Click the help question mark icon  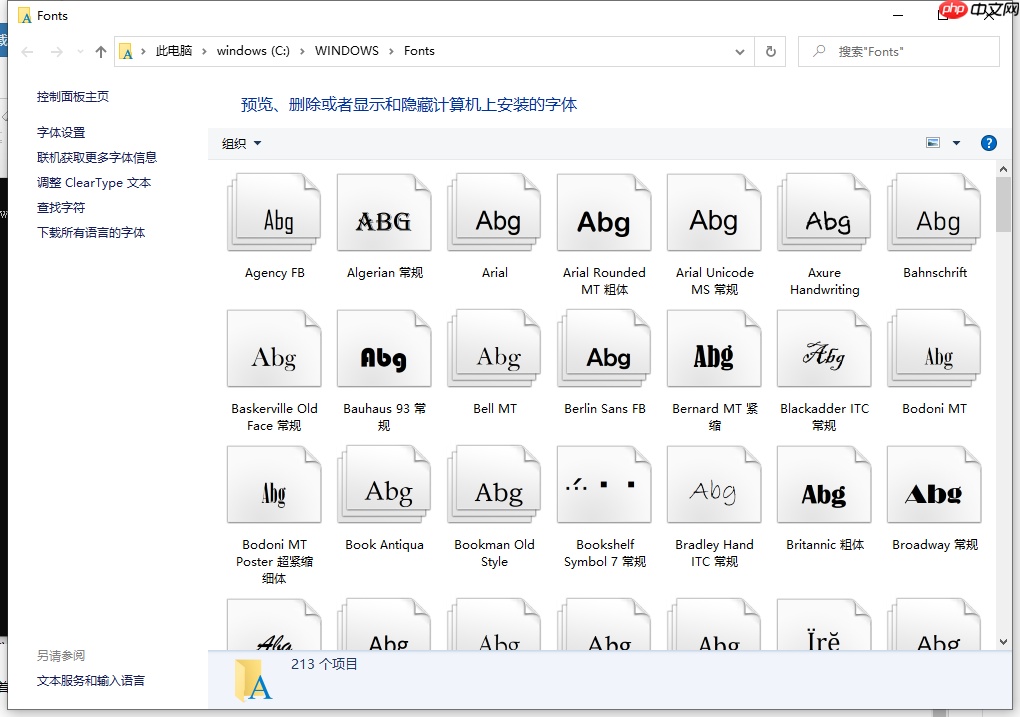(989, 143)
